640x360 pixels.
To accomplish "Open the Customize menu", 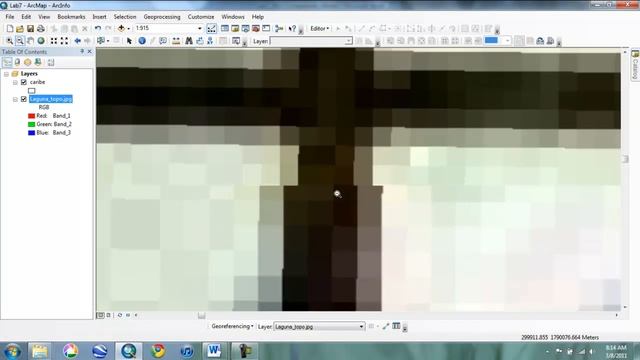I will click(x=201, y=17).
